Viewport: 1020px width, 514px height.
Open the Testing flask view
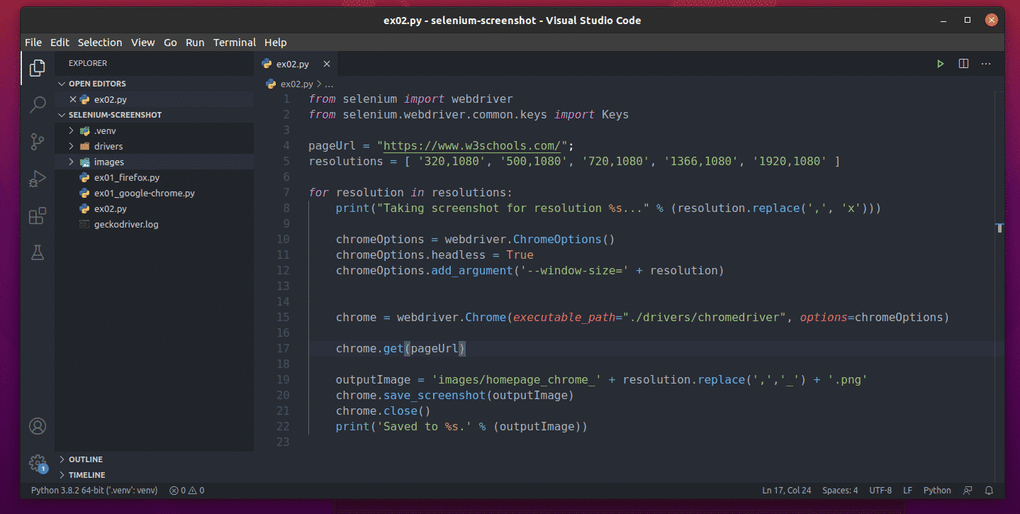point(37,252)
